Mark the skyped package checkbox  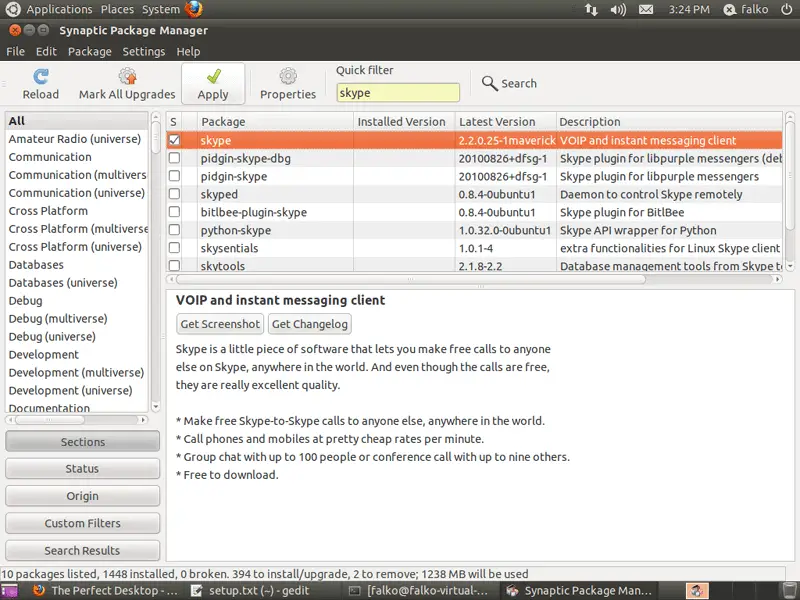point(174,194)
